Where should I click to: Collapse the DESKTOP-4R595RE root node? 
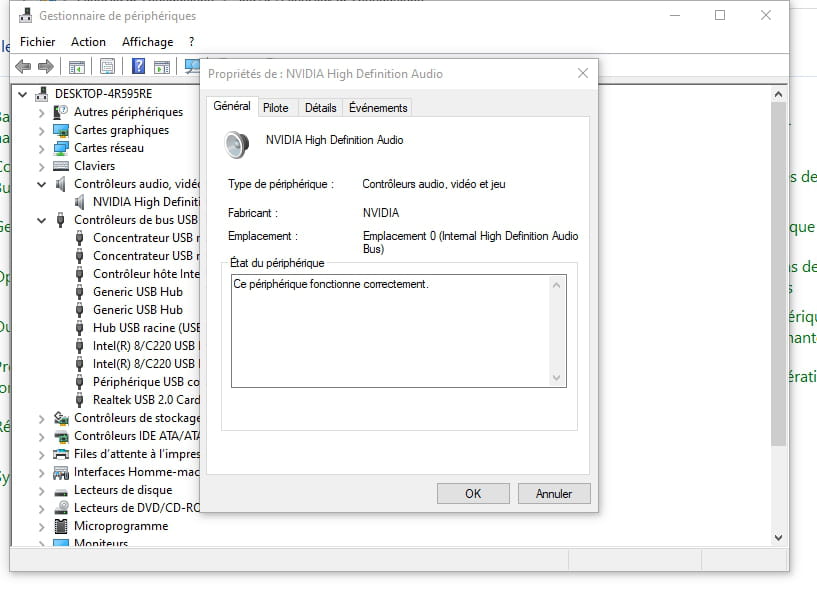point(22,94)
